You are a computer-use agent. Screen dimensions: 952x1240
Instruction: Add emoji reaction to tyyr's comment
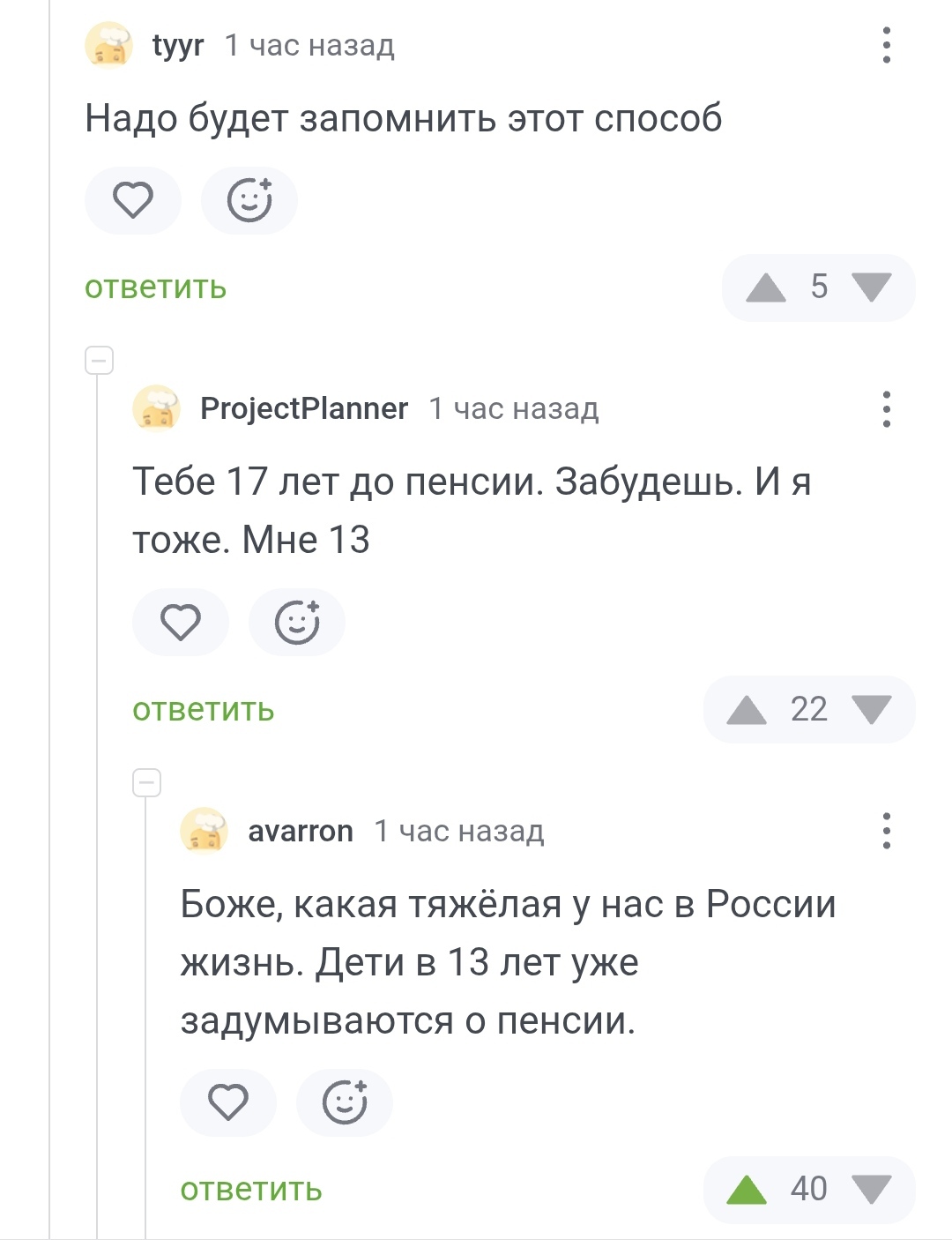(249, 200)
